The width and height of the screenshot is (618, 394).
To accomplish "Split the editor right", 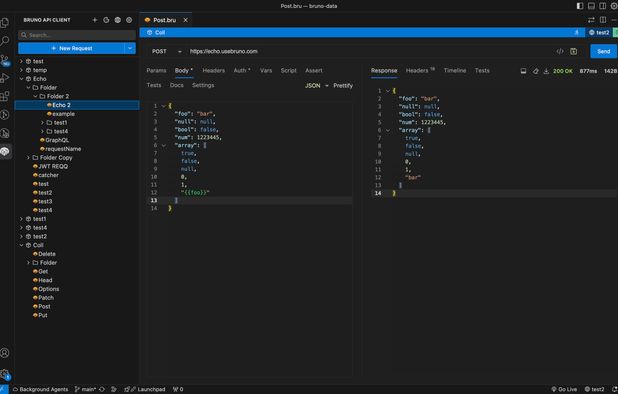I will (x=603, y=20).
